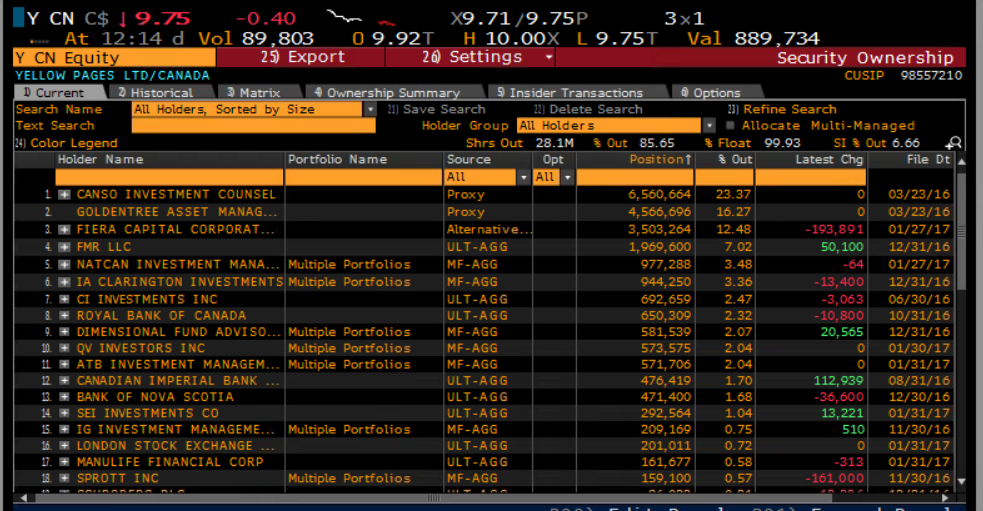Open Settings menu dropdown arrow
Image resolution: width=983 pixels, height=511 pixels.
click(549, 57)
